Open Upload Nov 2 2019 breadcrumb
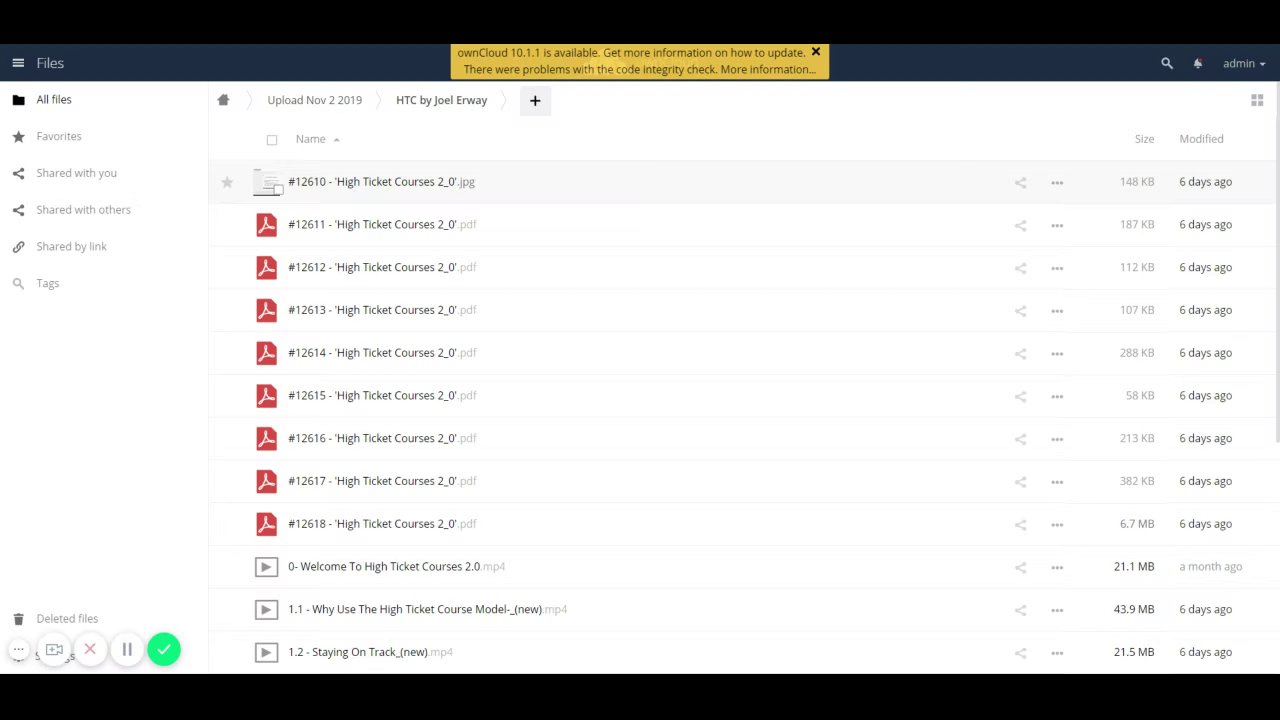Screen dimensions: 1280x720 314,100
